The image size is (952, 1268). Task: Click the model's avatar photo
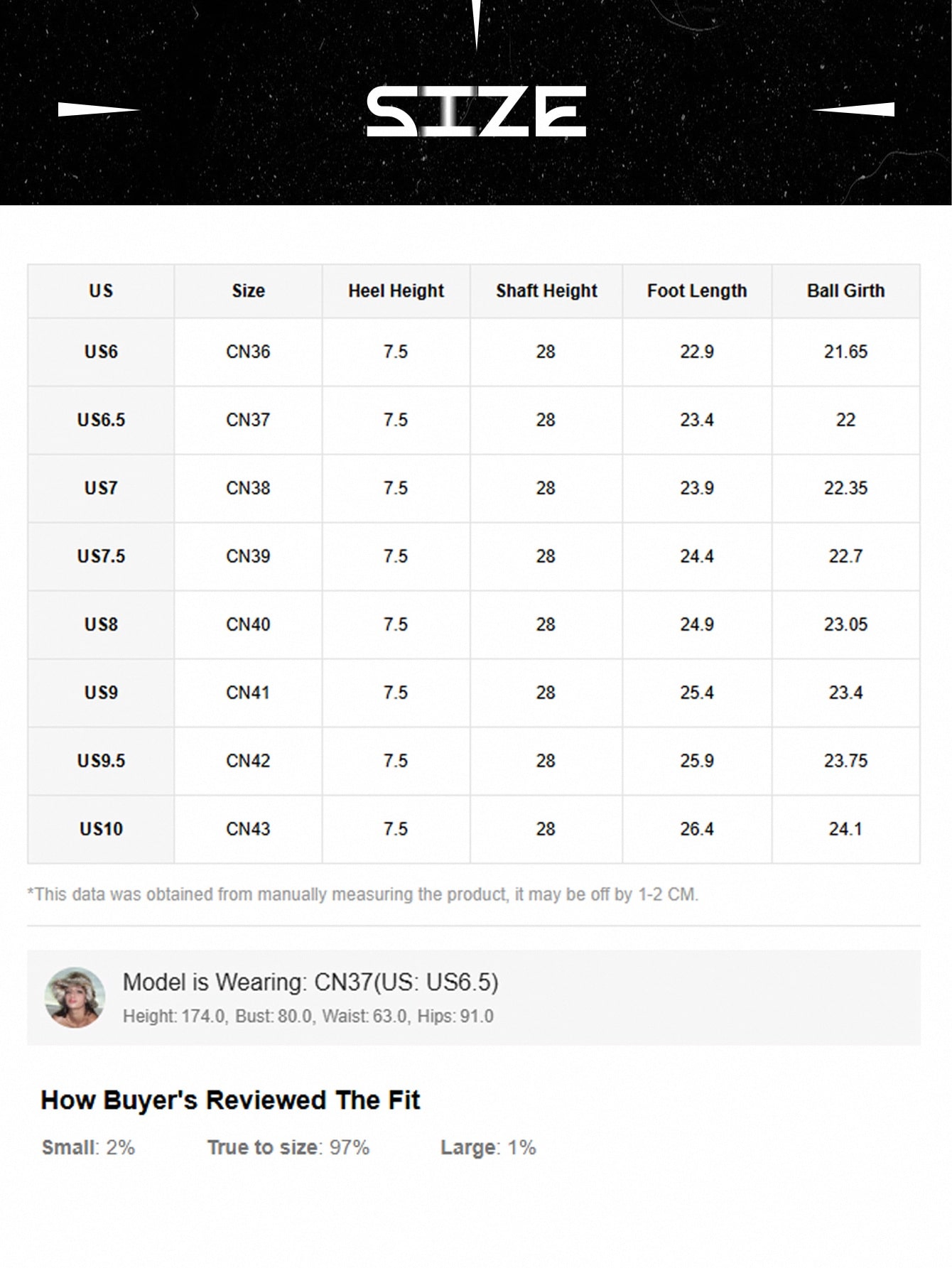coord(75,997)
